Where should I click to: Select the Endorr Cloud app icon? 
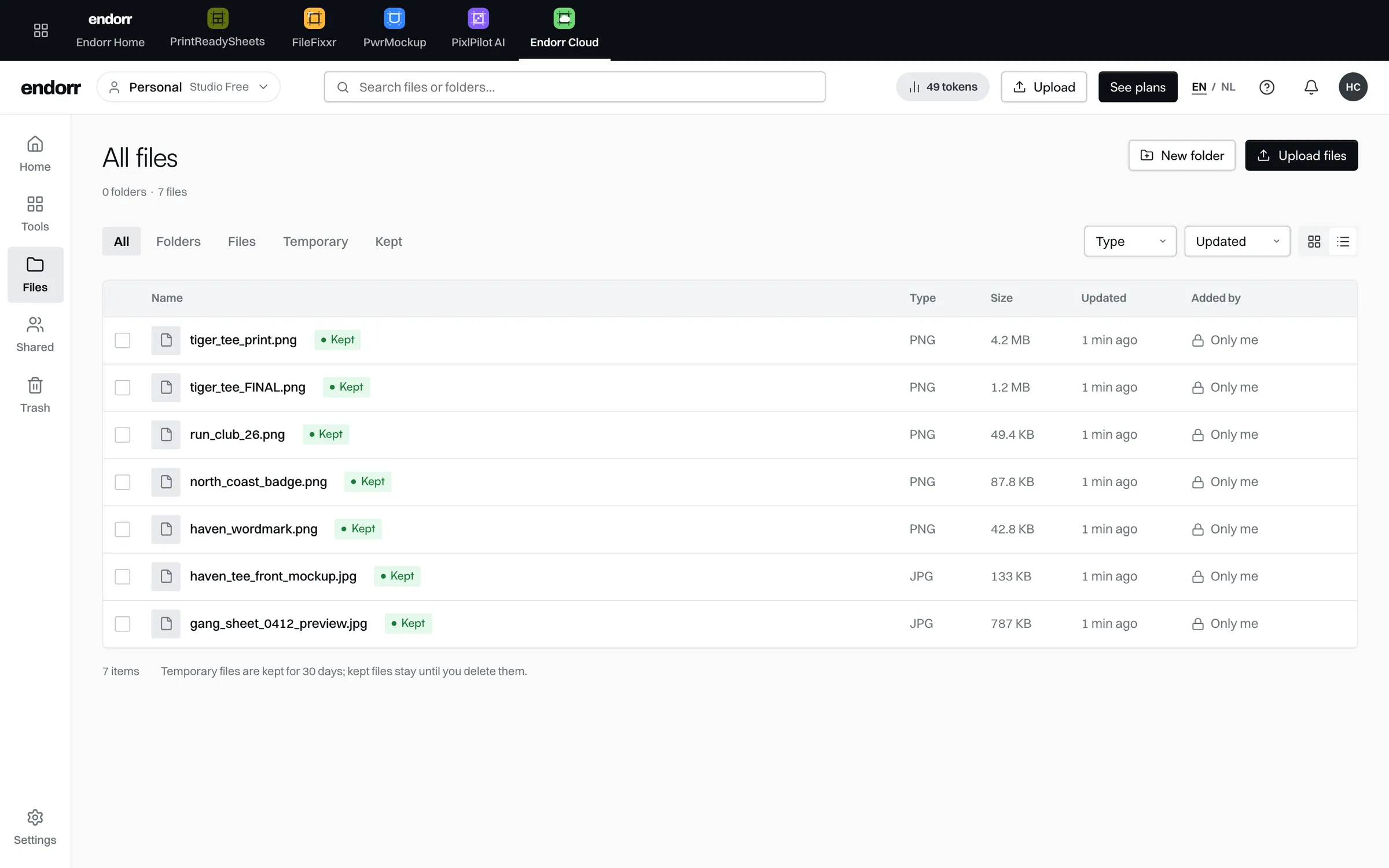(564, 19)
